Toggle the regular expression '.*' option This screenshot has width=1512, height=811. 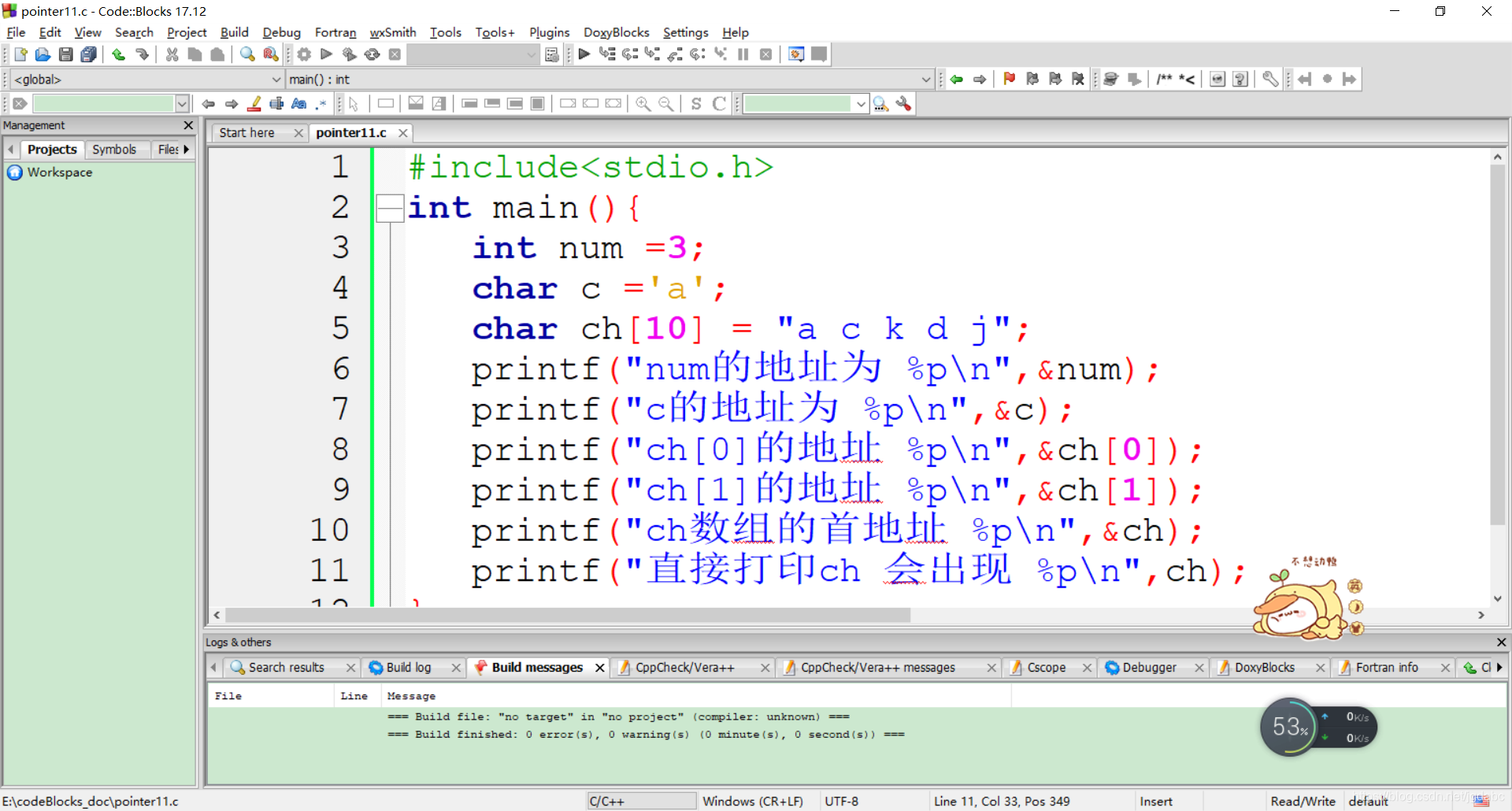(321, 103)
